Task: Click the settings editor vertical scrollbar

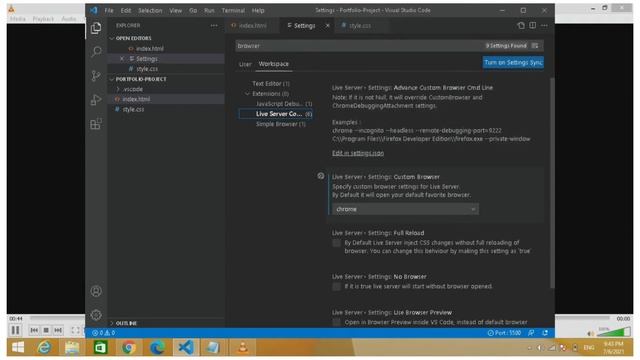Action: [552, 182]
